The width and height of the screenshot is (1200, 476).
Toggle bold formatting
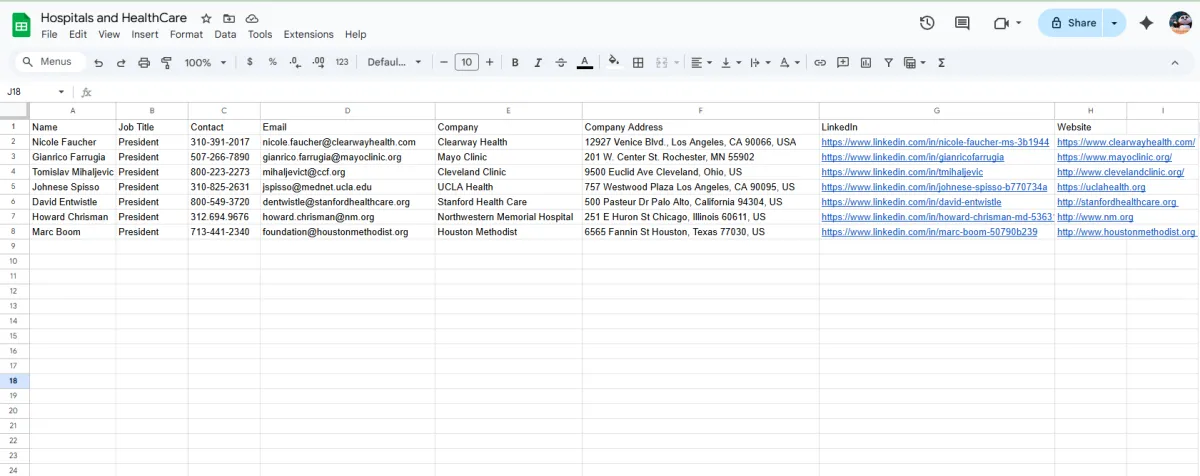pos(515,62)
